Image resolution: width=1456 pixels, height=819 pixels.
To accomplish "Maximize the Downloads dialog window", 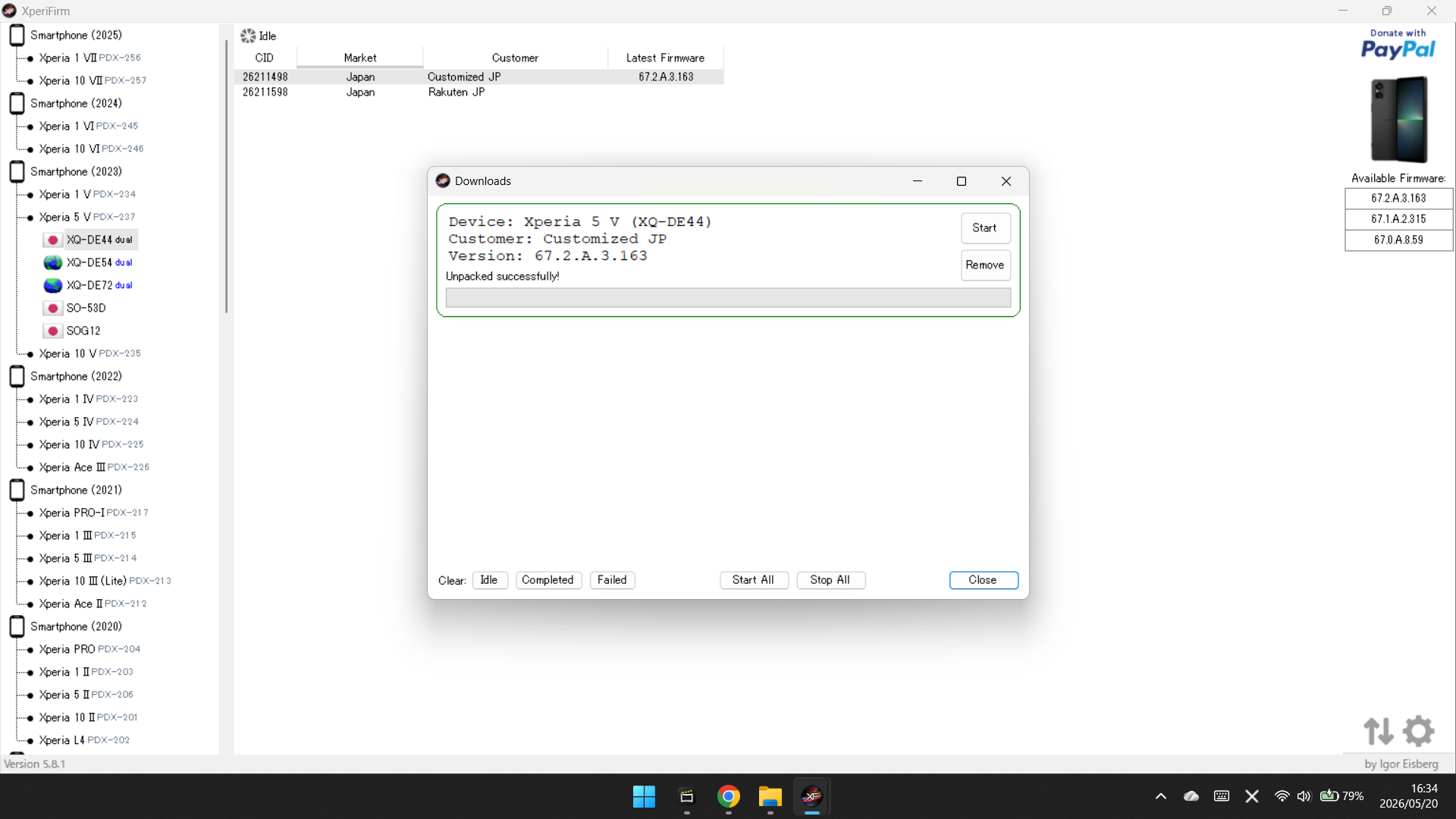I will click(x=961, y=181).
